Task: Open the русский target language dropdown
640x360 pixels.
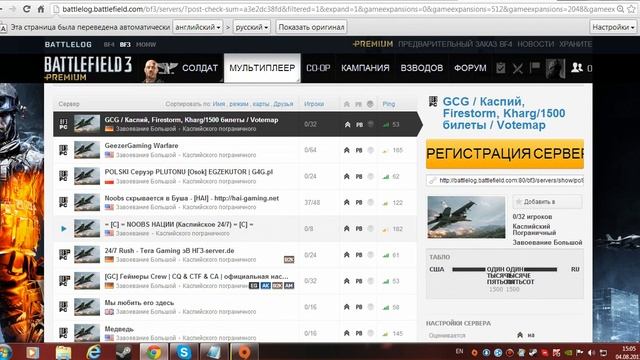Action: pos(251,27)
